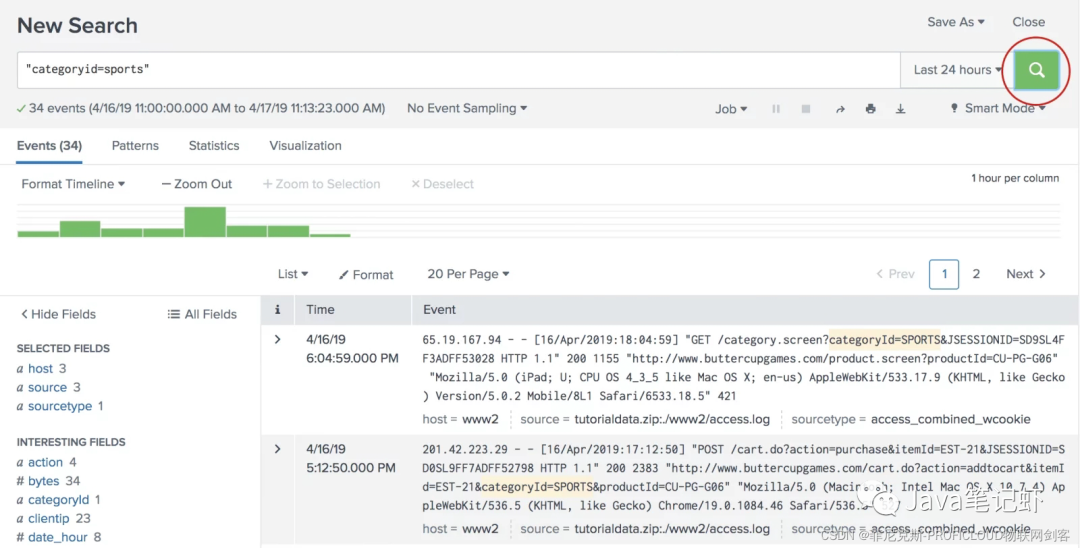
Task: Go to results page 2
Action: [x=976, y=274]
